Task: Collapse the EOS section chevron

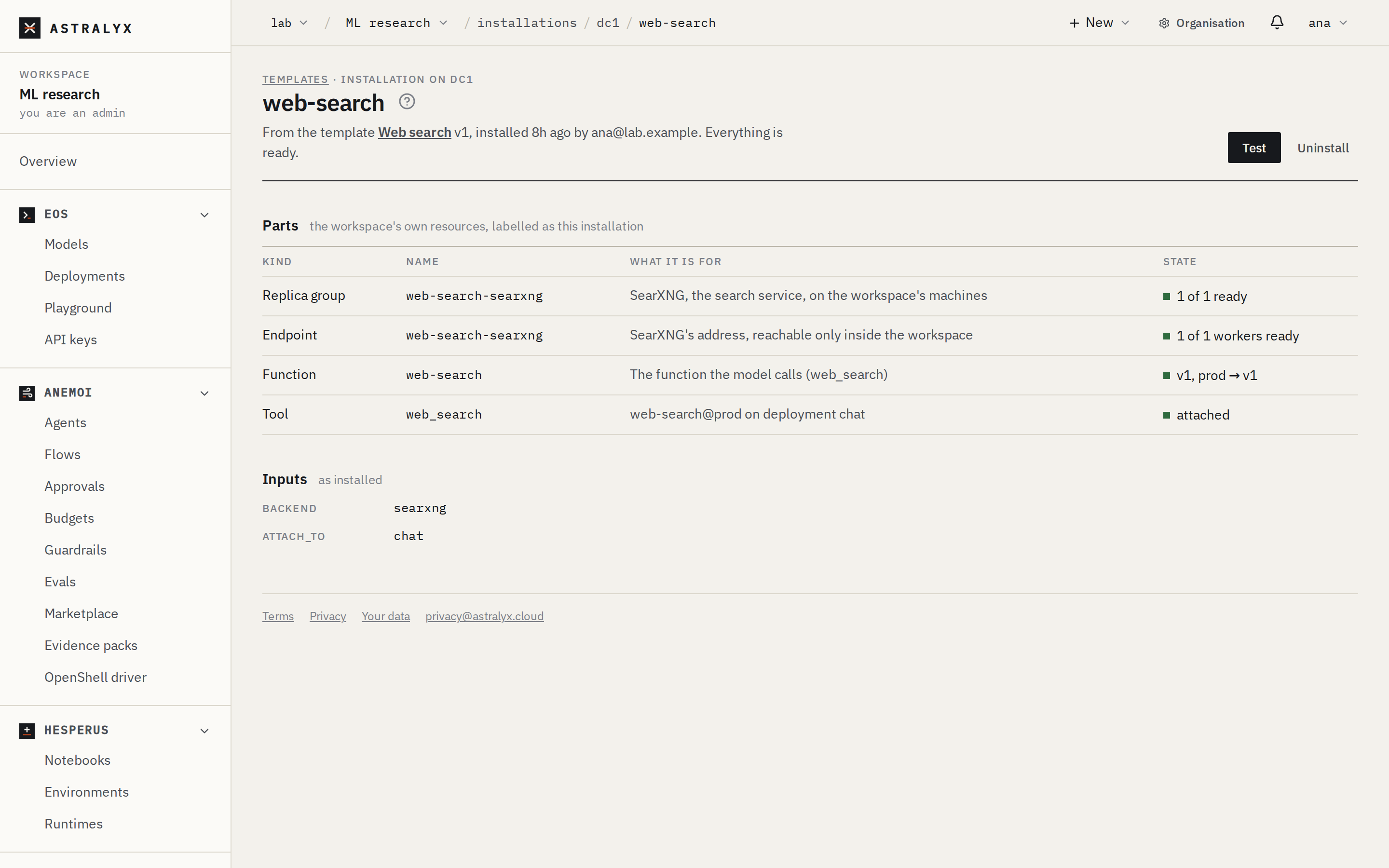Action: [x=204, y=215]
